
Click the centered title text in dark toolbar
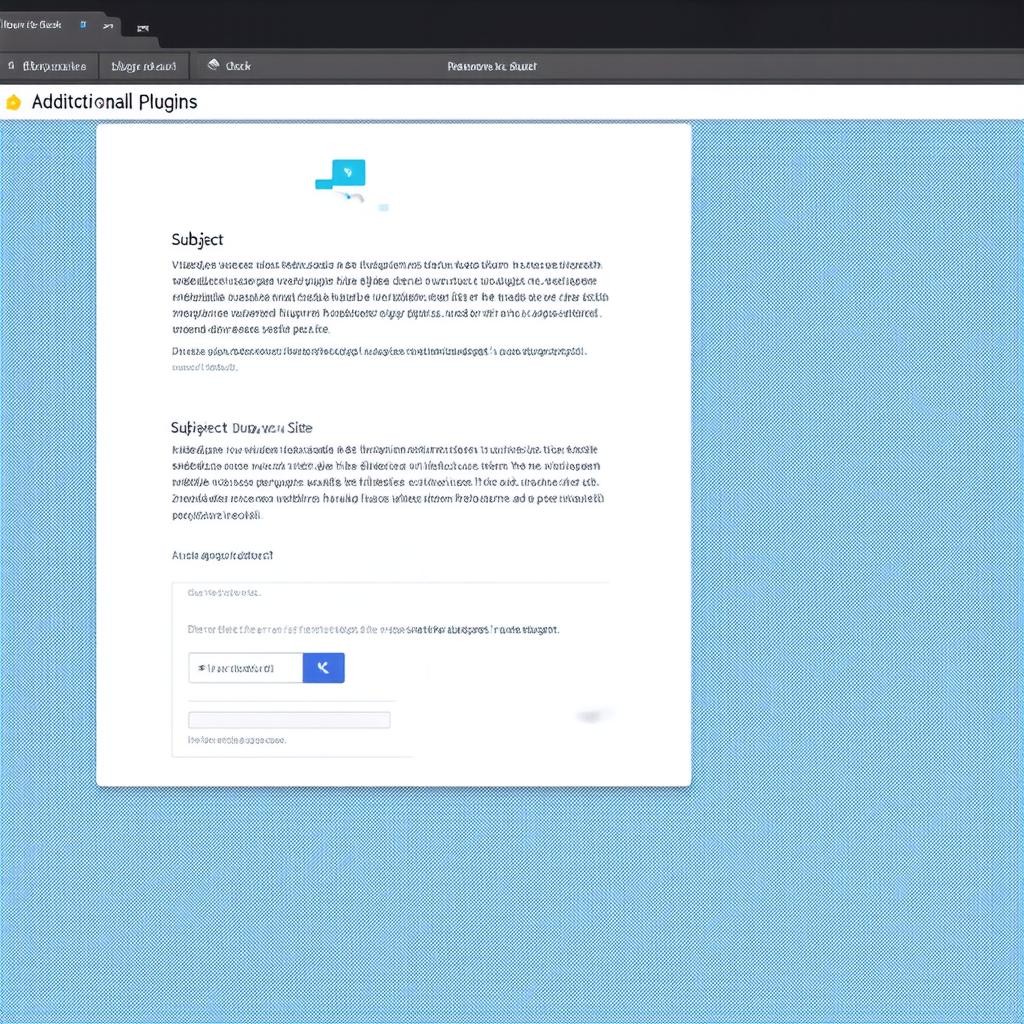click(491, 67)
